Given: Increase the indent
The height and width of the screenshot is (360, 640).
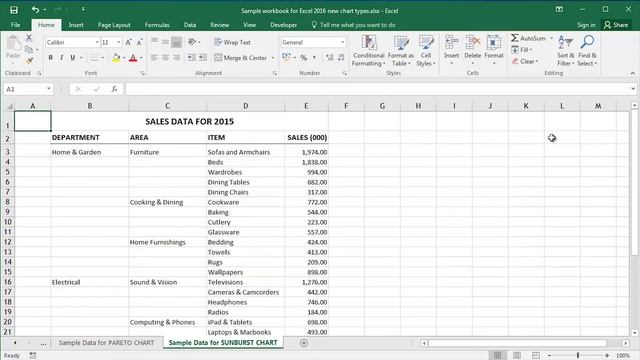Looking at the screenshot, I should (x=202, y=58).
